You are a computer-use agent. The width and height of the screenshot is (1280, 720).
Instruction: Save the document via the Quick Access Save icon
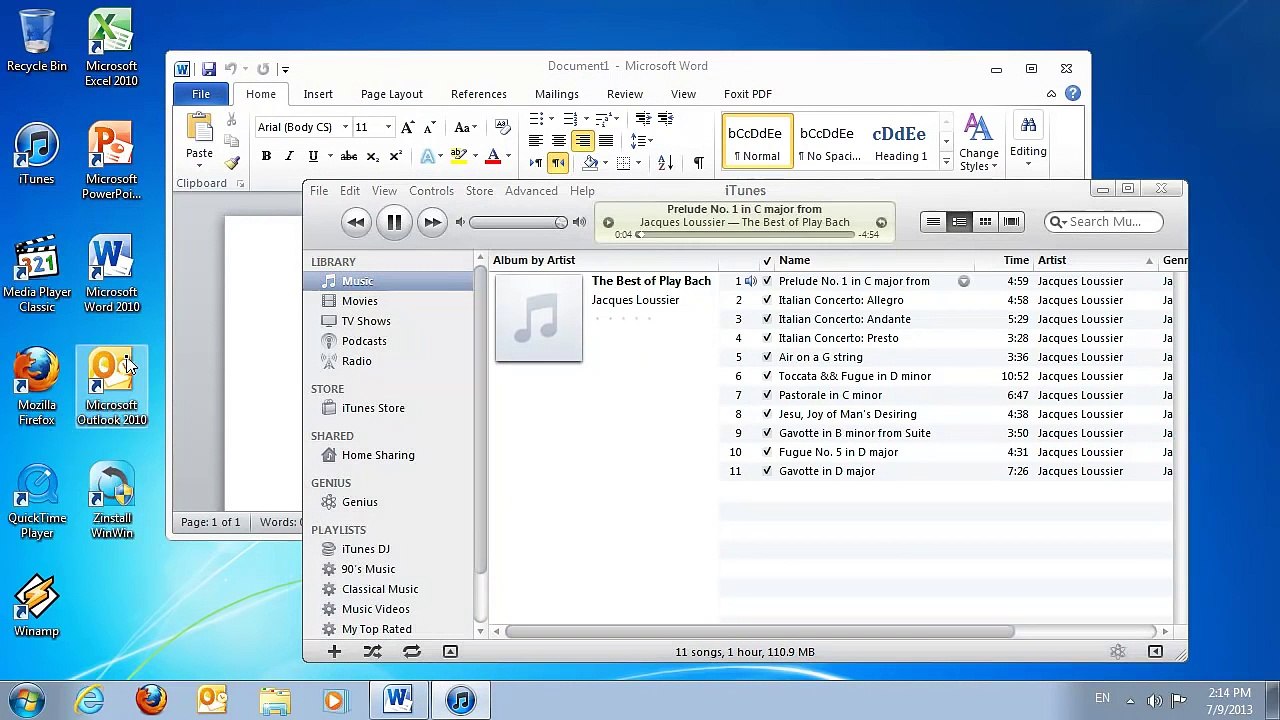(209, 68)
